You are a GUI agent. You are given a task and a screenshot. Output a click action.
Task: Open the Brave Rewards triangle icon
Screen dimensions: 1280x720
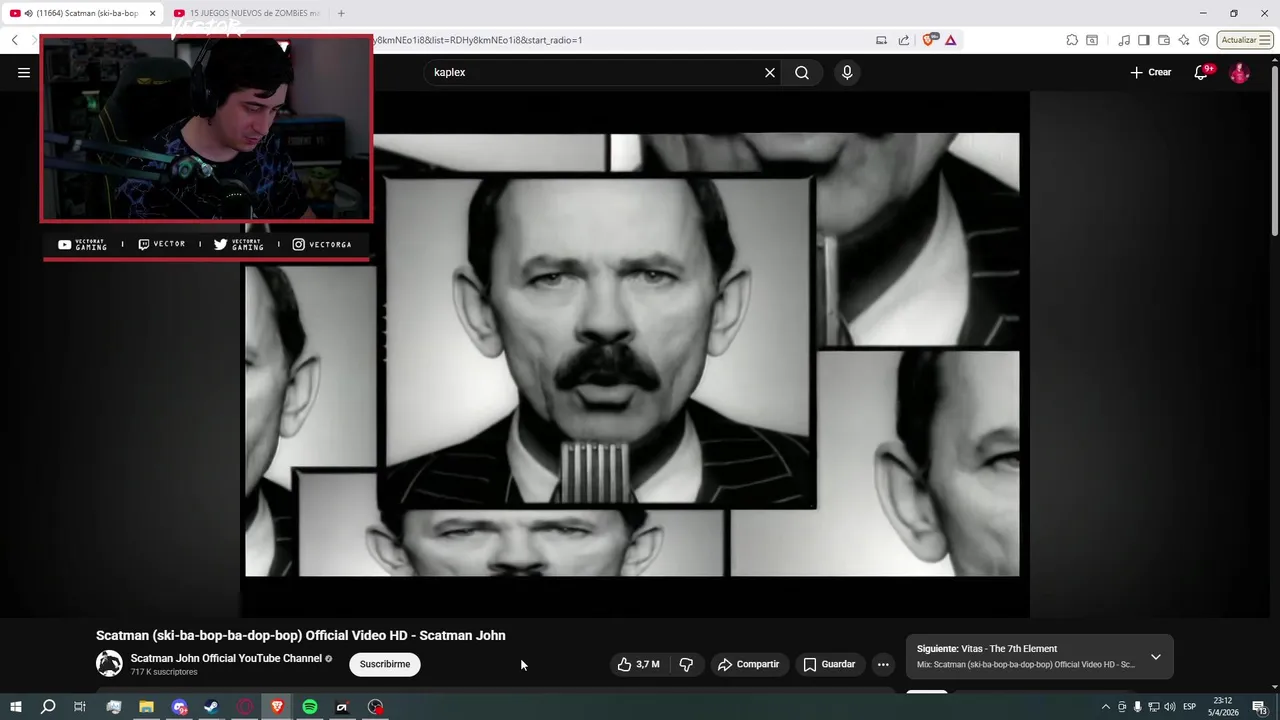point(950,40)
